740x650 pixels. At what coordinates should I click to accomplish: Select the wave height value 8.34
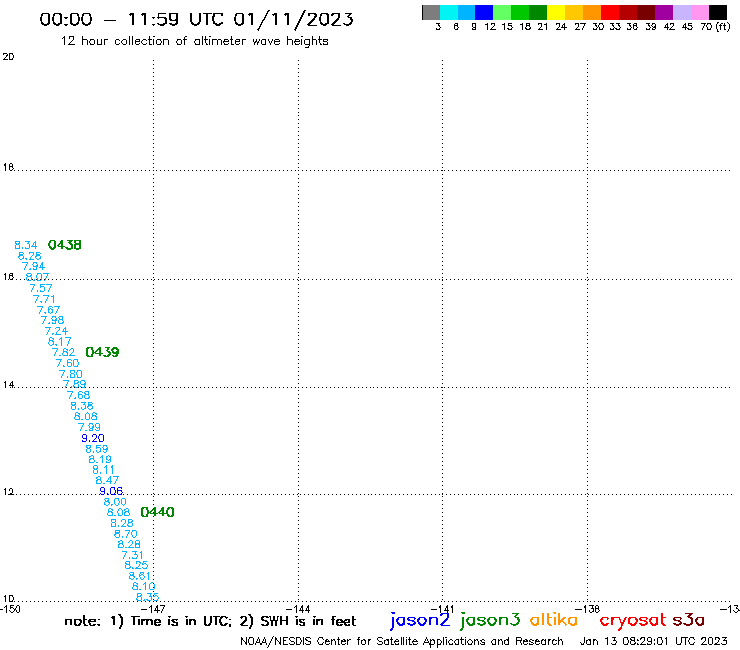coord(25,245)
